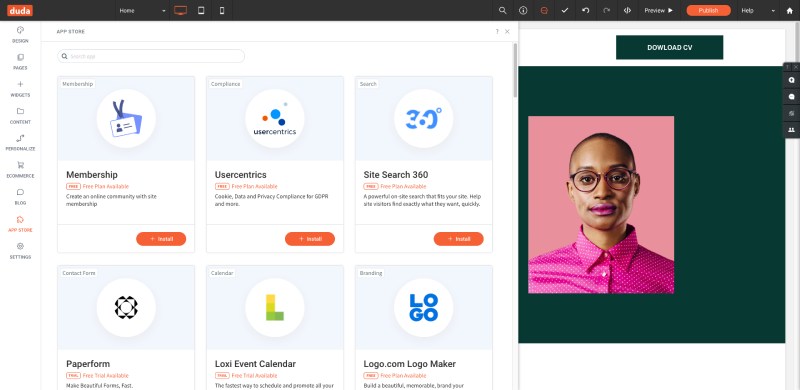Click the layers icon on right toolbar

(792, 113)
